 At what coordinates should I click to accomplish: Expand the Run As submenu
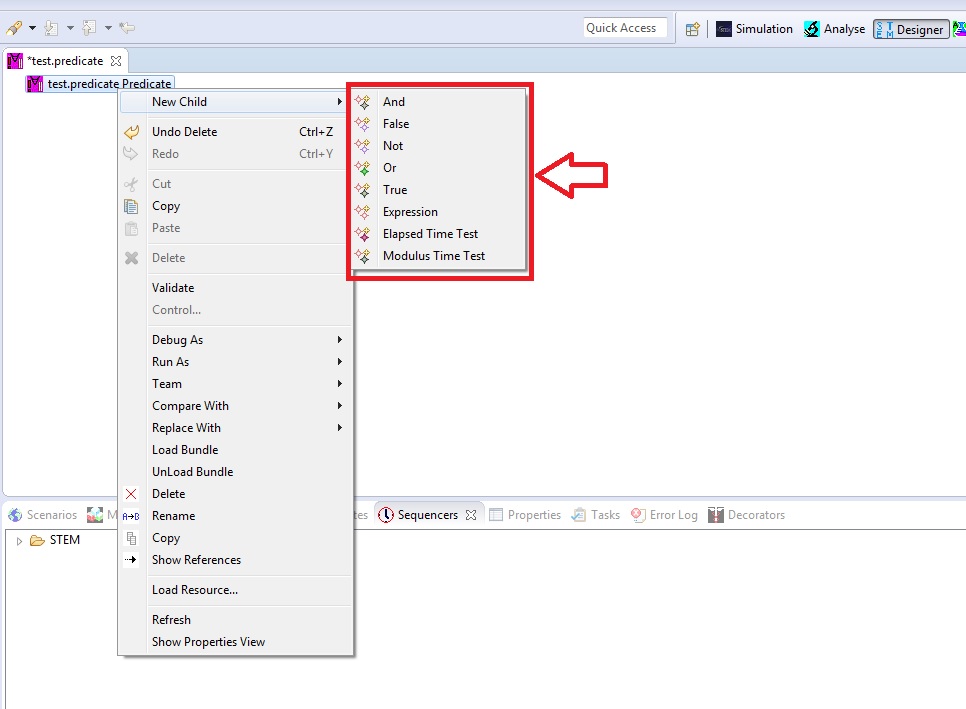pos(236,362)
